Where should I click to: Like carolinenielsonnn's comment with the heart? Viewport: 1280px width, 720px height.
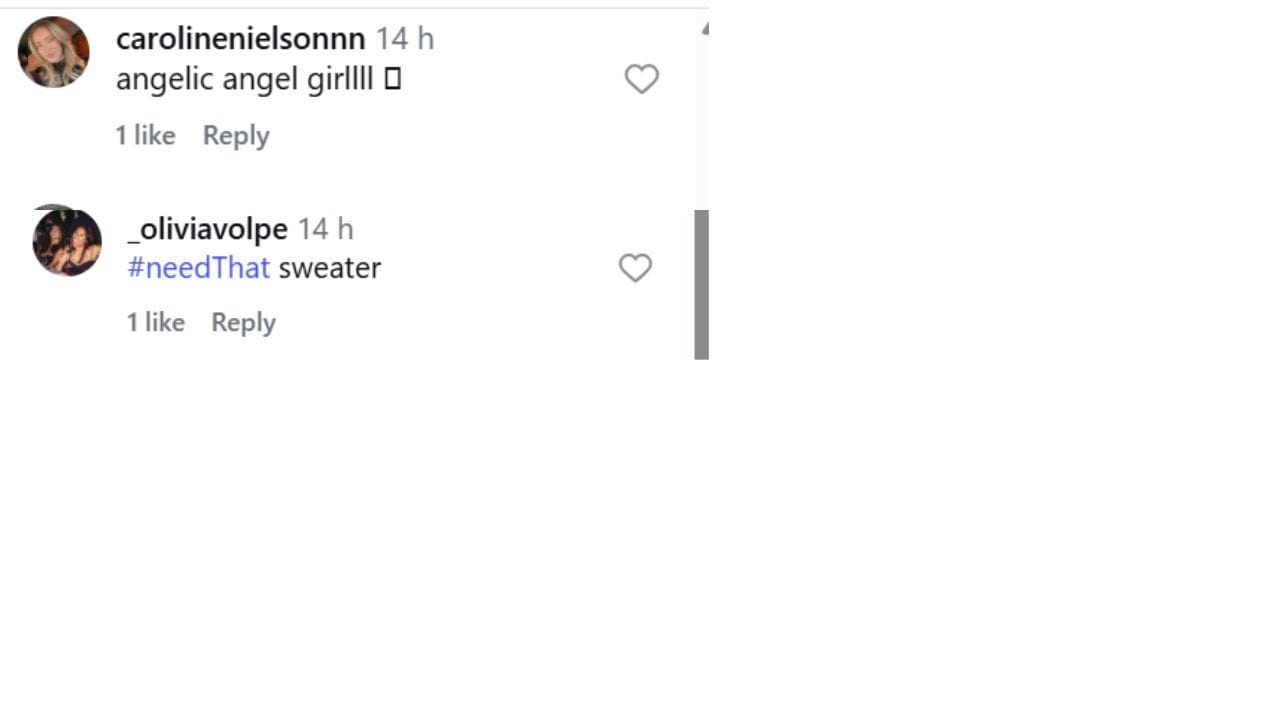pyautogui.click(x=641, y=79)
